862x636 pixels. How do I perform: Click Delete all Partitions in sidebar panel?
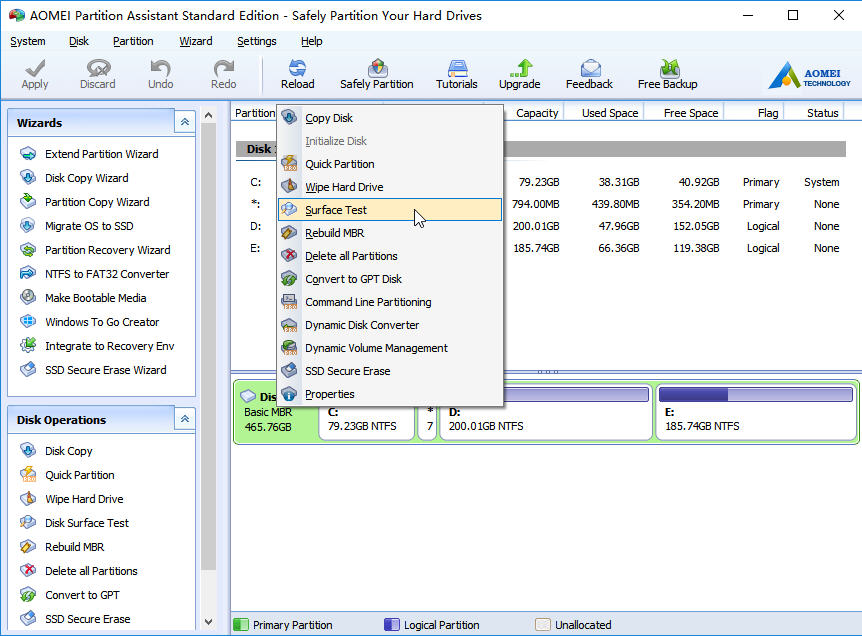click(91, 571)
